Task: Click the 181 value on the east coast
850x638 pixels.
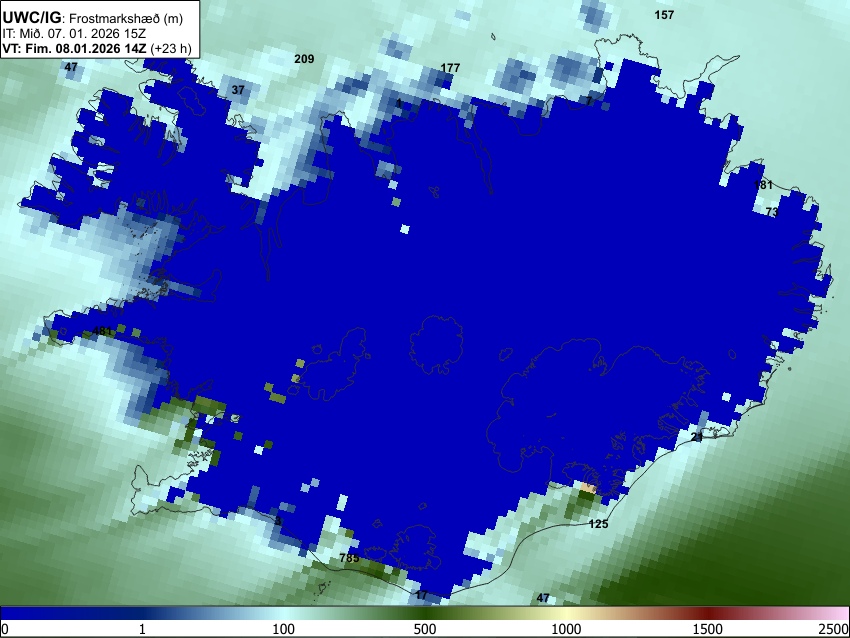Action: pyautogui.click(x=763, y=185)
